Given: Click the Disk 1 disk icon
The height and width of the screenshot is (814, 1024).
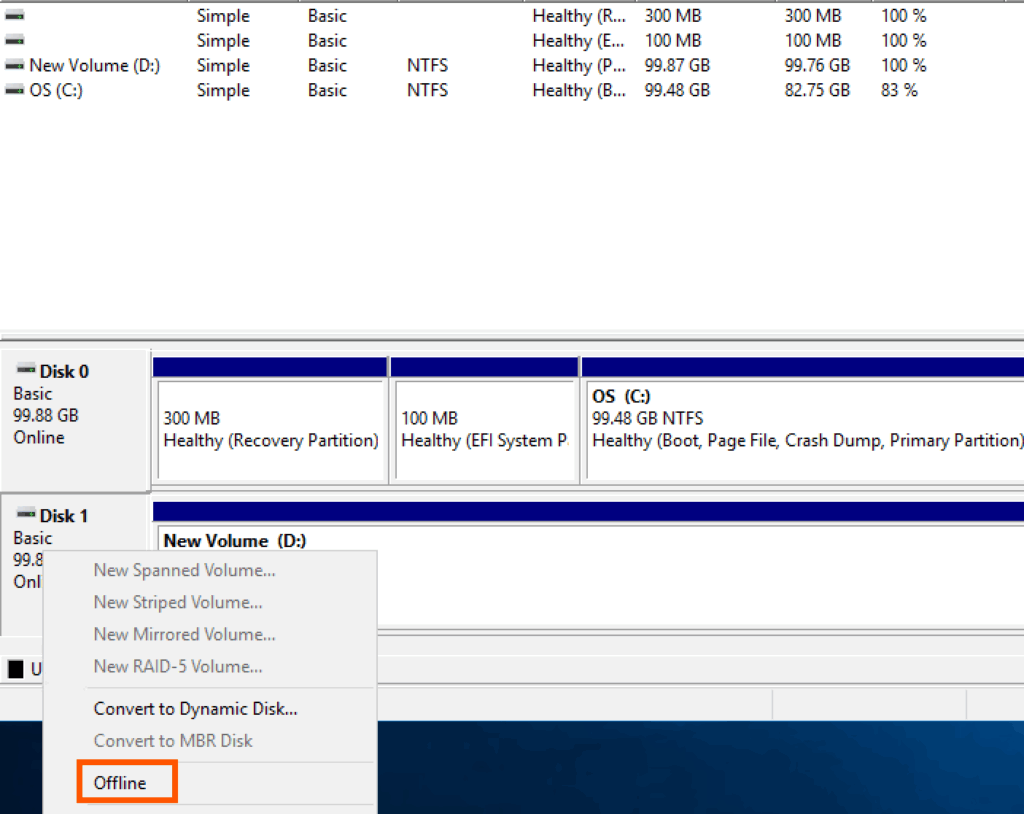Looking at the screenshot, I should [26, 514].
